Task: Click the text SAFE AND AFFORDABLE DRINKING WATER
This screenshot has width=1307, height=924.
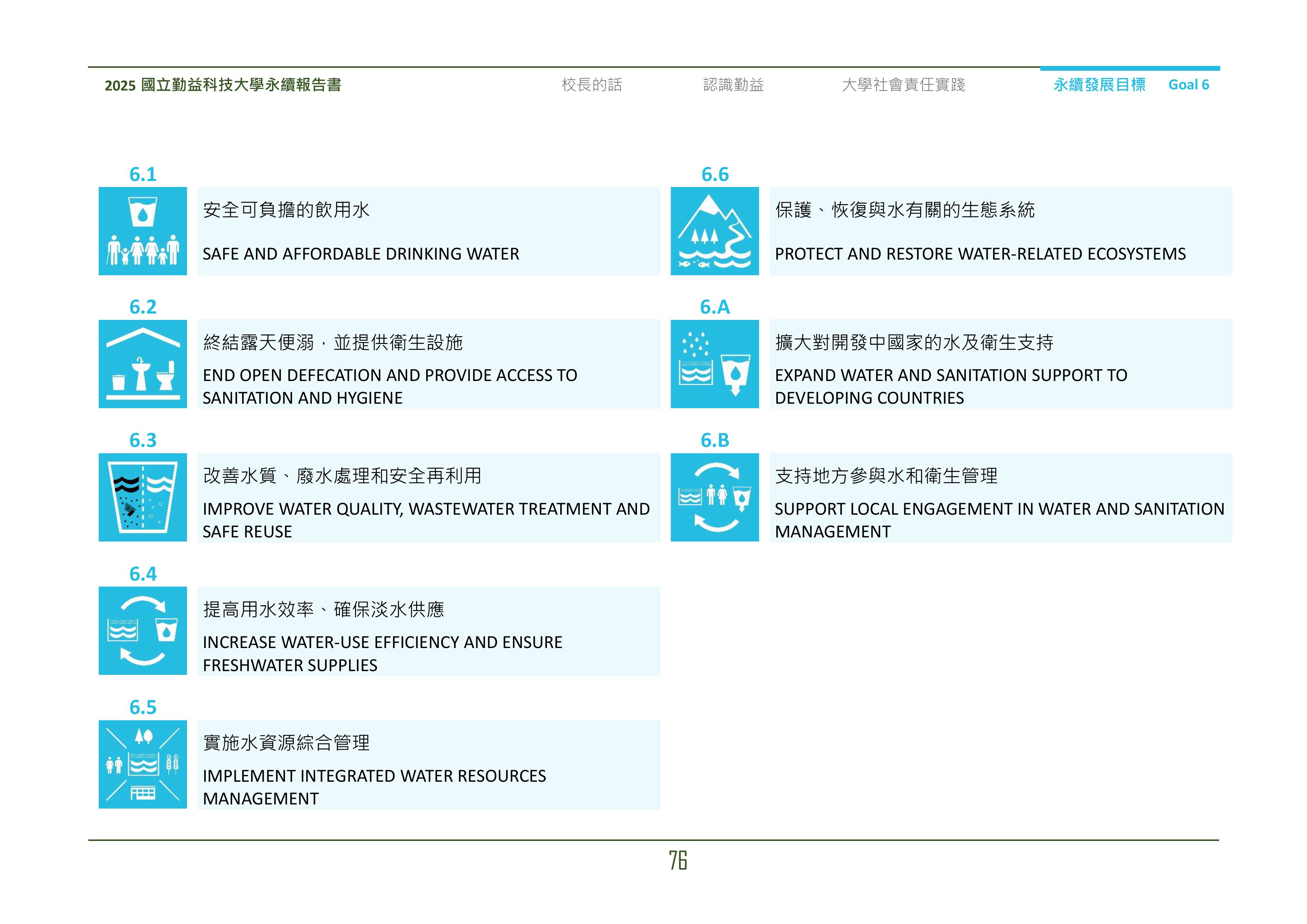Action: (x=361, y=254)
